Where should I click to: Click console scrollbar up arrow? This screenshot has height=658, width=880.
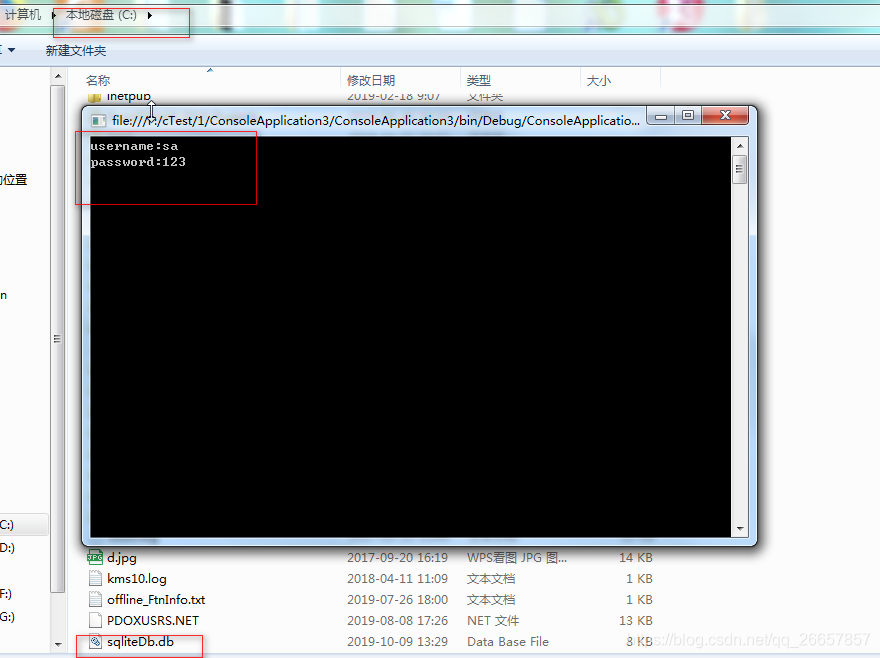pyautogui.click(x=740, y=146)
